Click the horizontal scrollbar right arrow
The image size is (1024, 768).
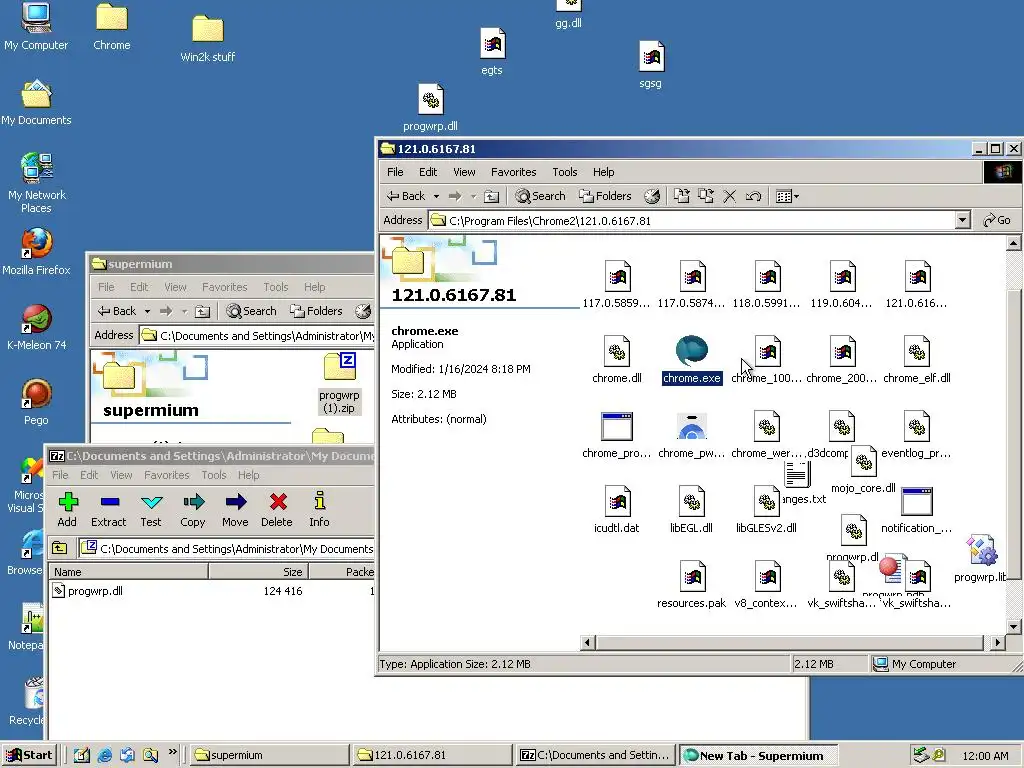(997, 643)
